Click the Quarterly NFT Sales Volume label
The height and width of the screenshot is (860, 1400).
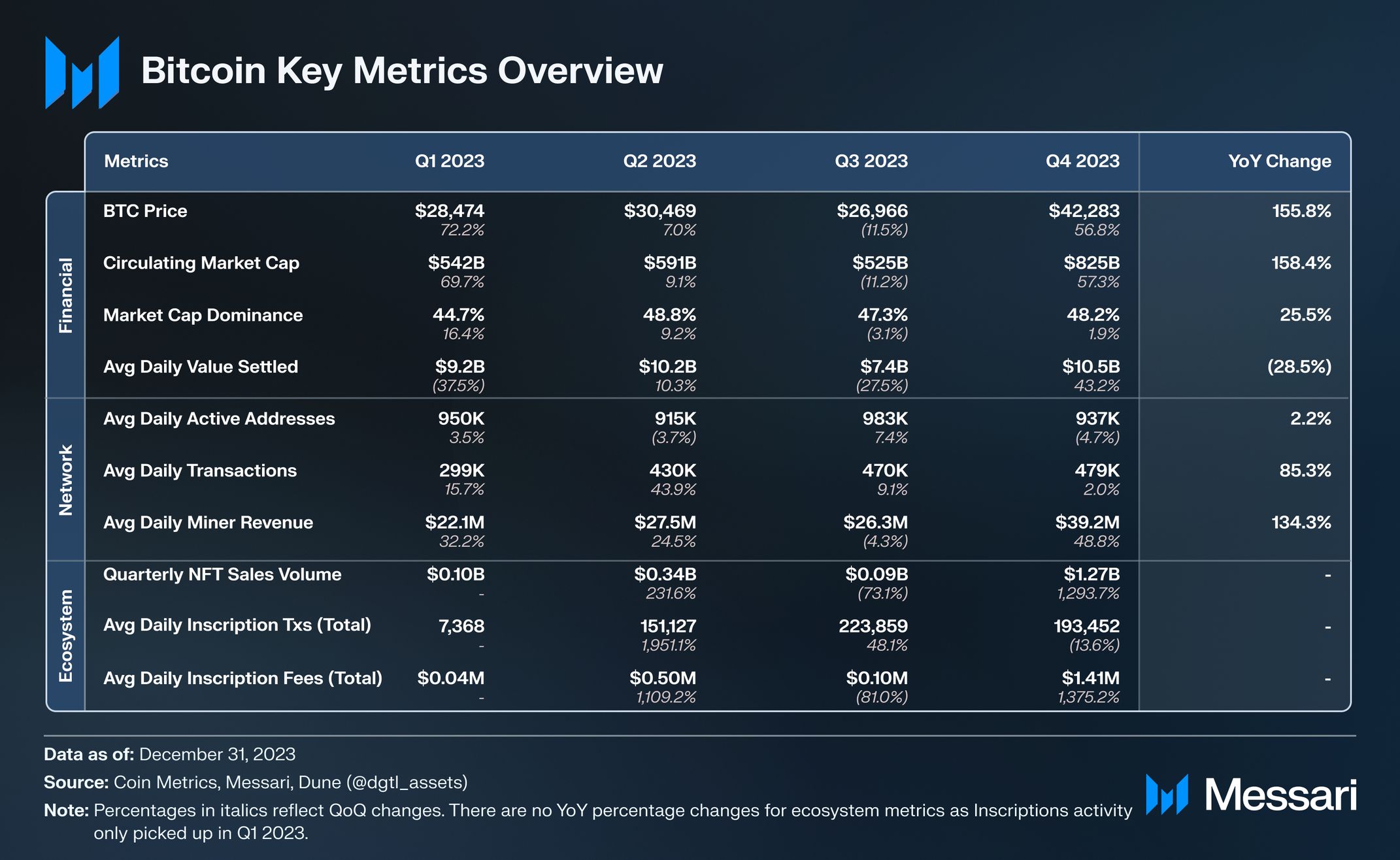[222, 574]
